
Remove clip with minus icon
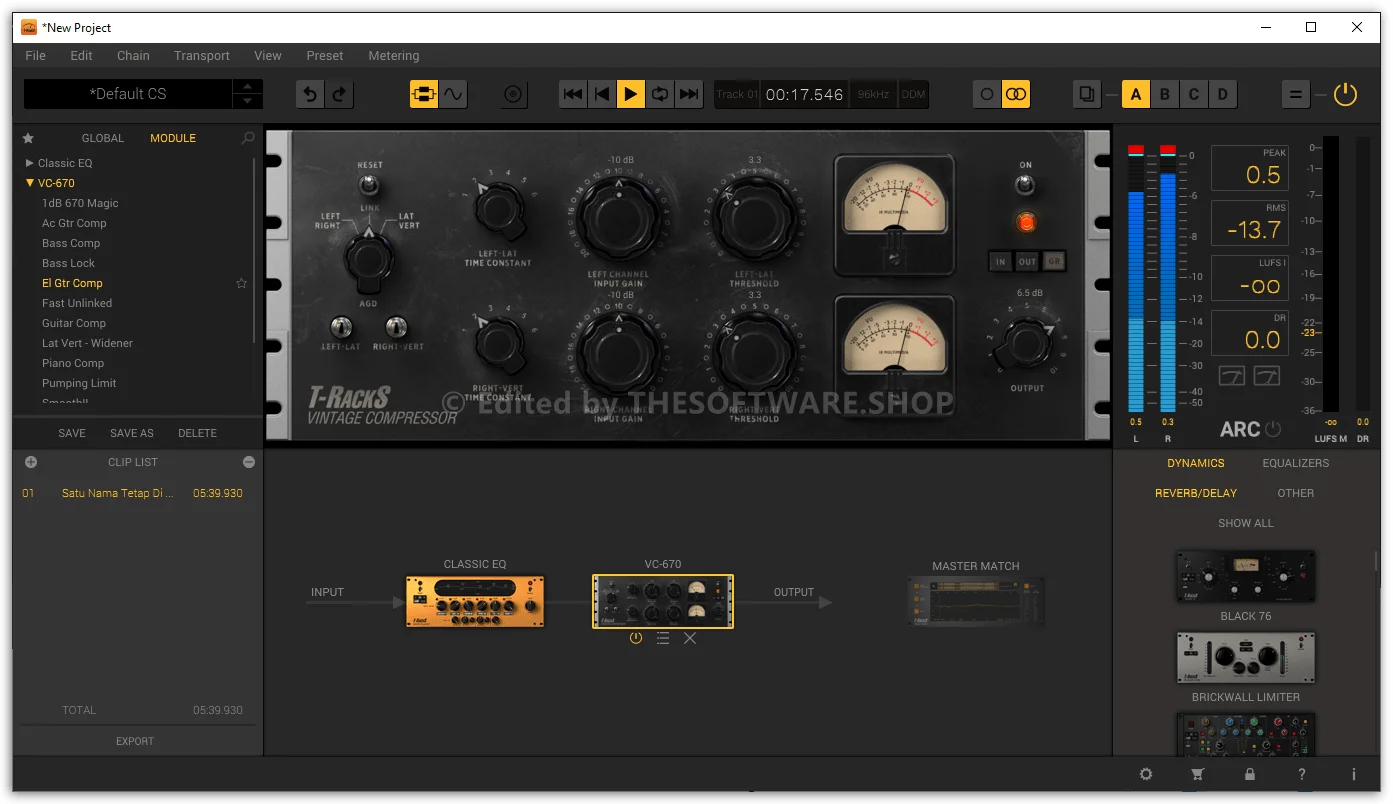coord(249,462)
